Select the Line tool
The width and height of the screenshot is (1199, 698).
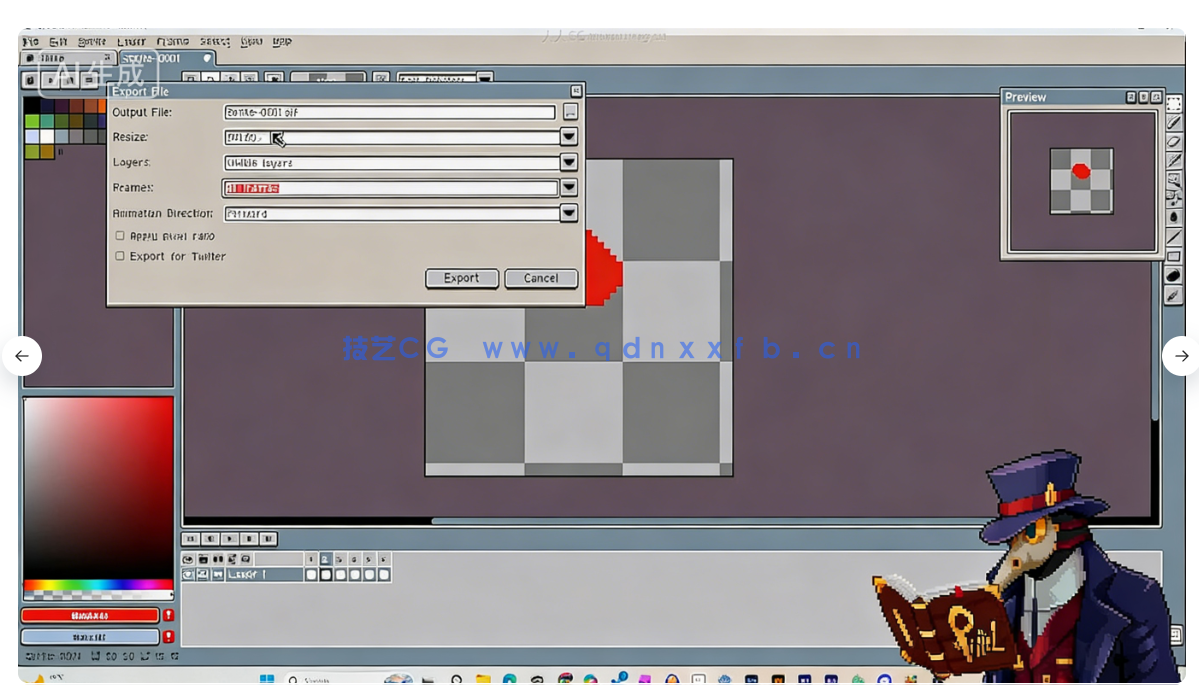tap(1174, 237)
